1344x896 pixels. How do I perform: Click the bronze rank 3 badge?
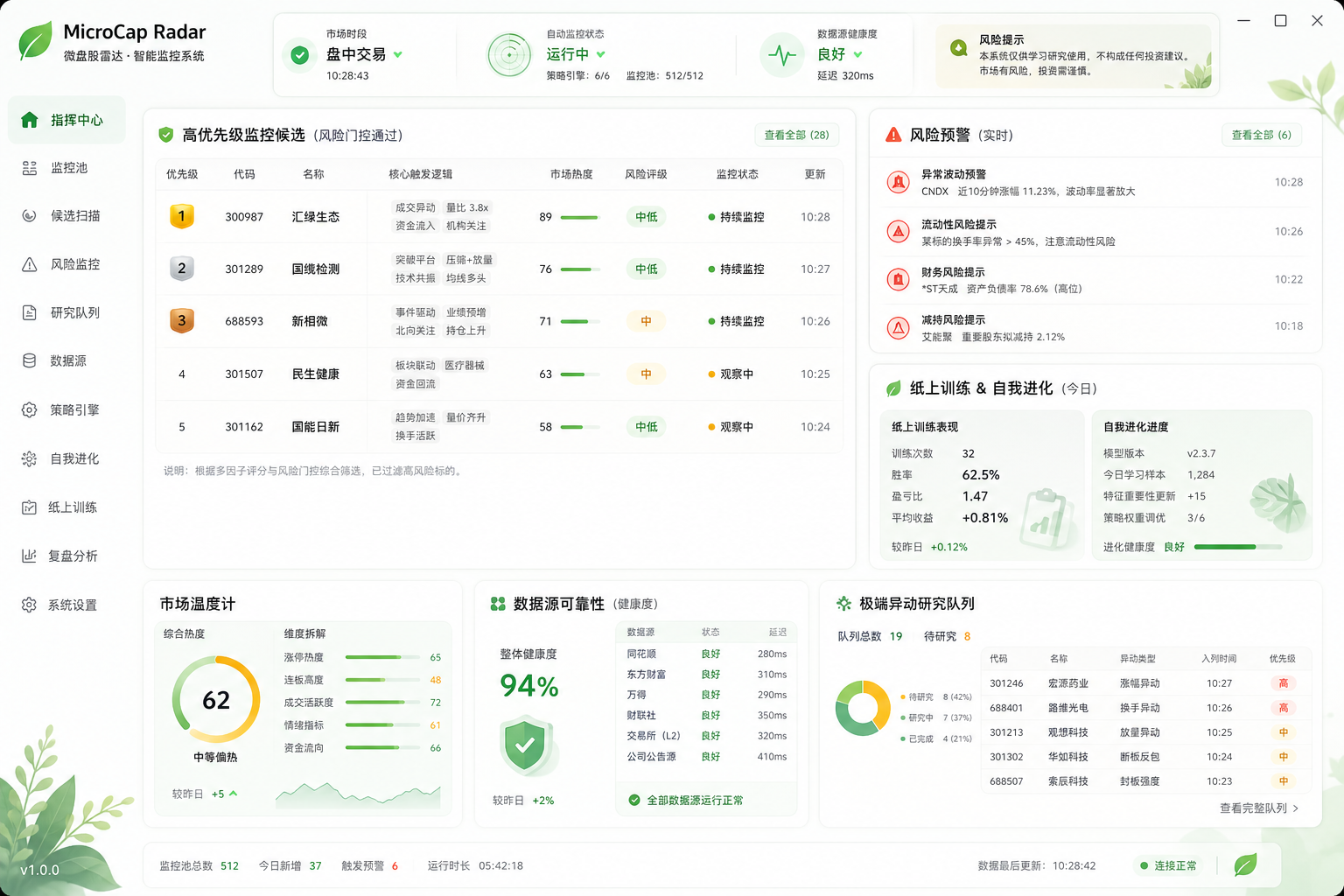[x=182, y=321]
